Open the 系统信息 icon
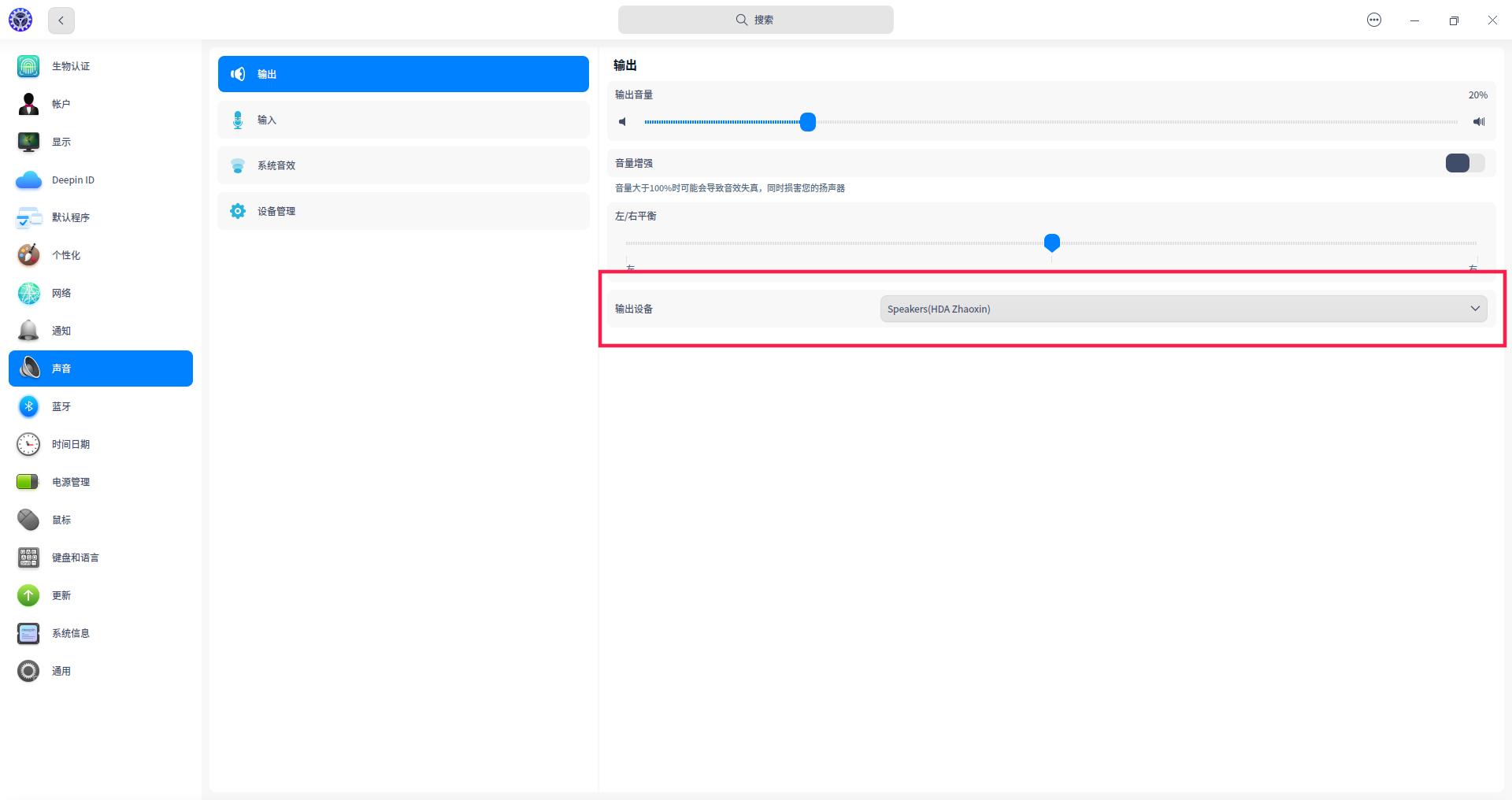Image resolution: width=1512 pixels, height=800 pixels. point(28,633)
